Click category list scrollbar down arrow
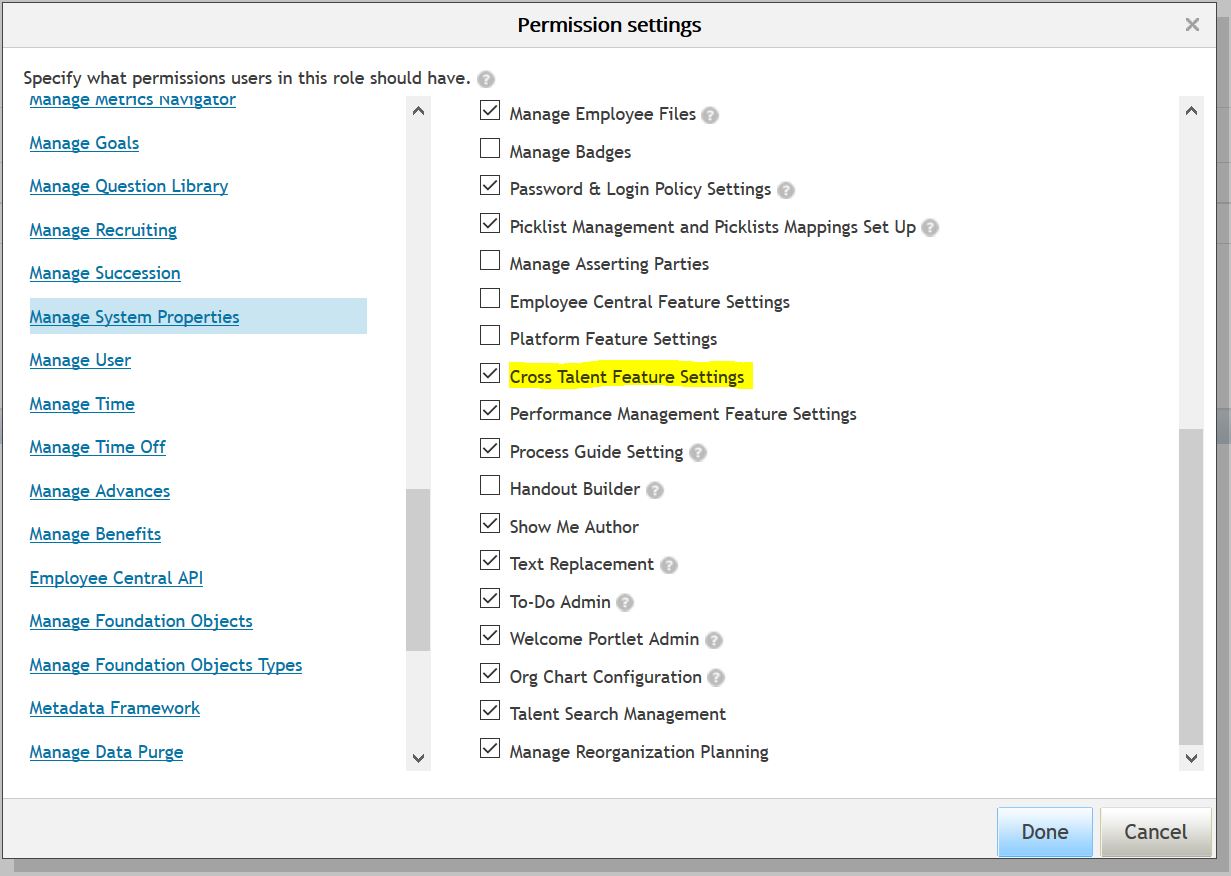Image resolution: width=1231 pixels, height=876 pixels. click(418, 759)
